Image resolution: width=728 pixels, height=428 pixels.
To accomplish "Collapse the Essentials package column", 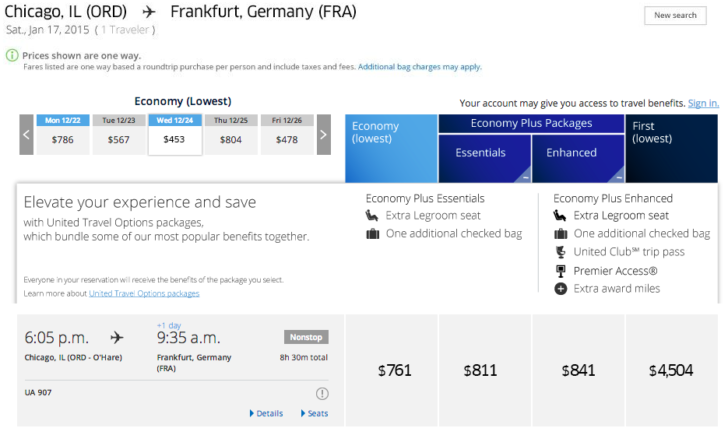I will pos(526,177).
